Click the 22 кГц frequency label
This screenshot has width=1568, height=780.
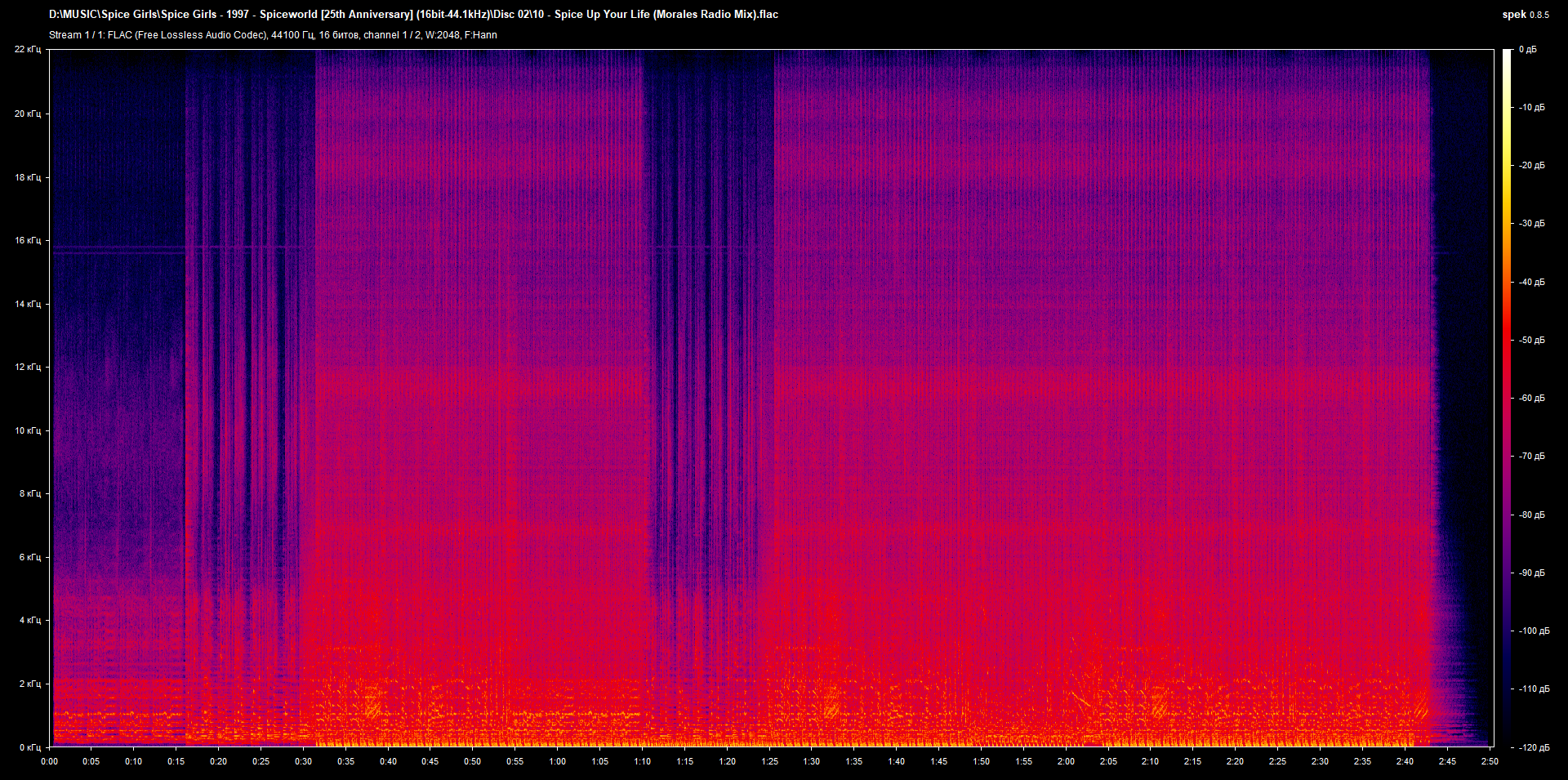pos(28,50)
